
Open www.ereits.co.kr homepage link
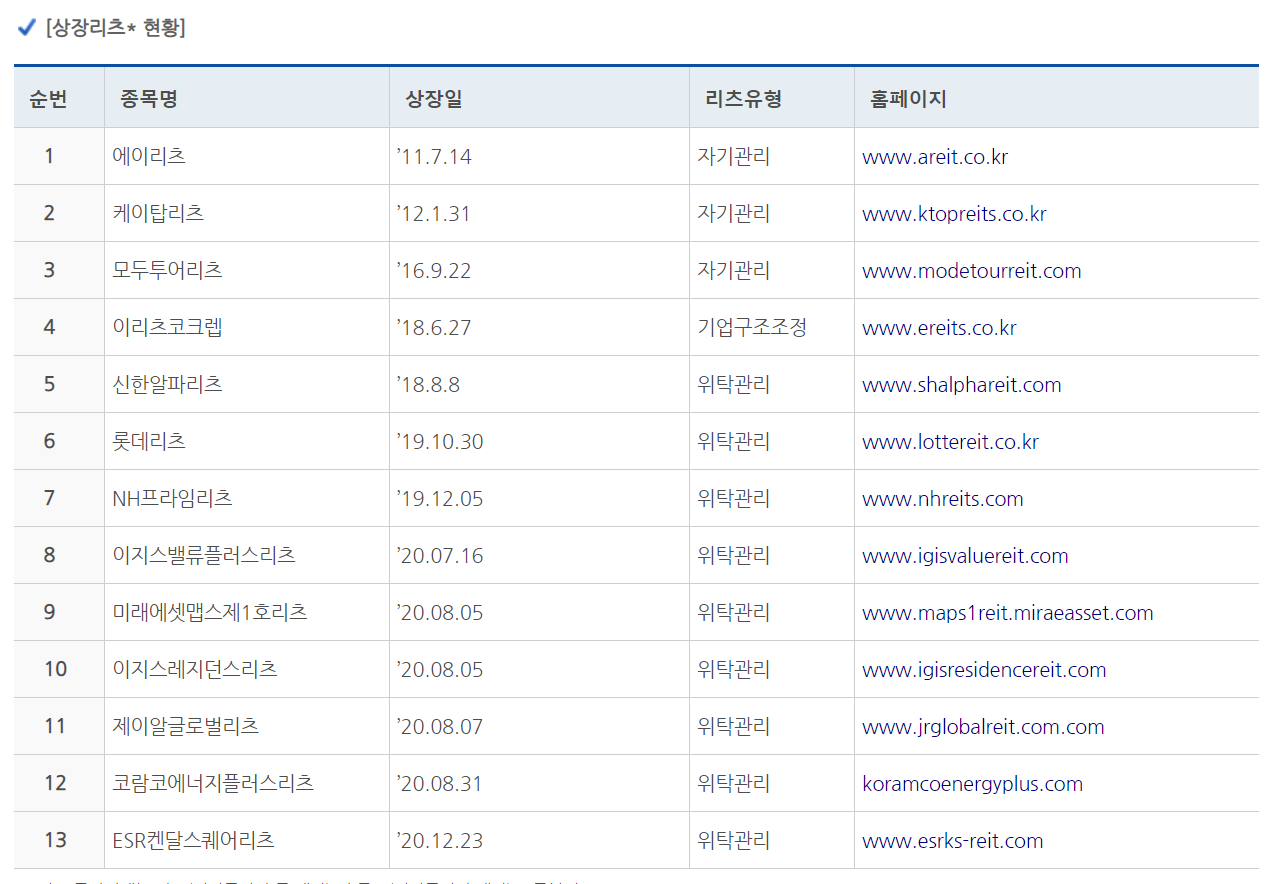point(939,328)
